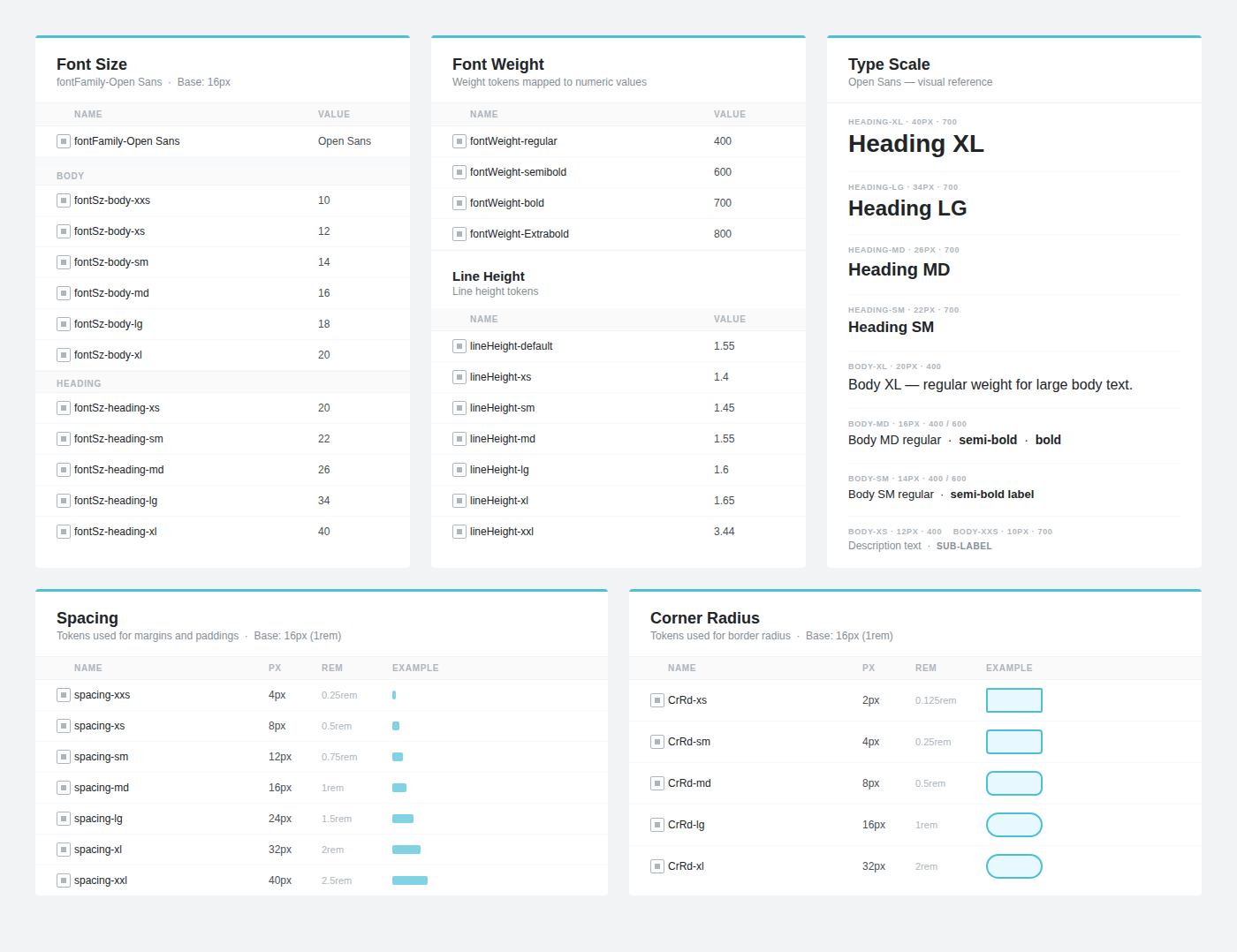
Task: Click the lineHeight-xxl value 3.44
Action: (x=725, y=532)
